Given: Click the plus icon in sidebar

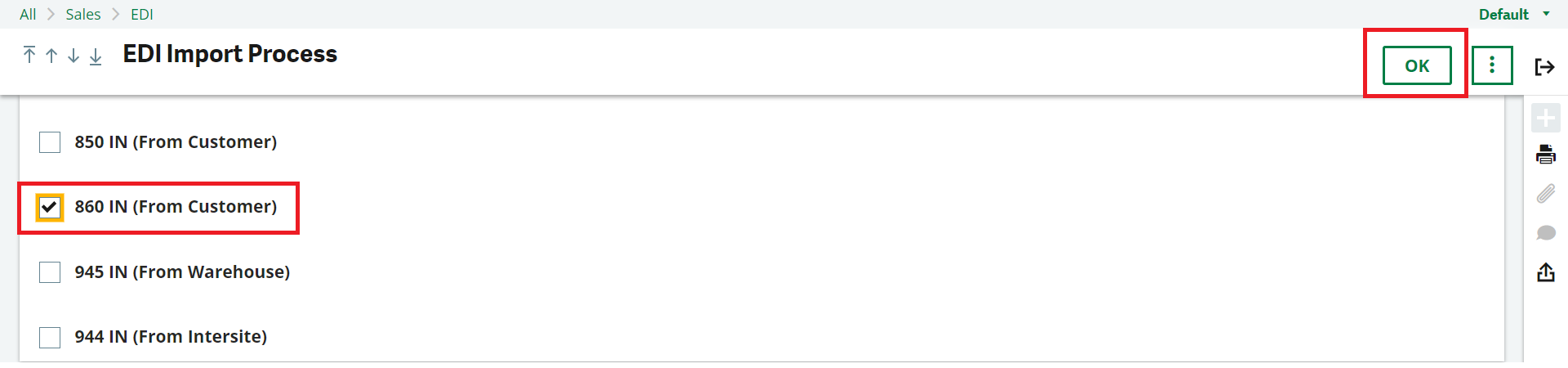Looking at the screenshot, I should coord(1545,118).
